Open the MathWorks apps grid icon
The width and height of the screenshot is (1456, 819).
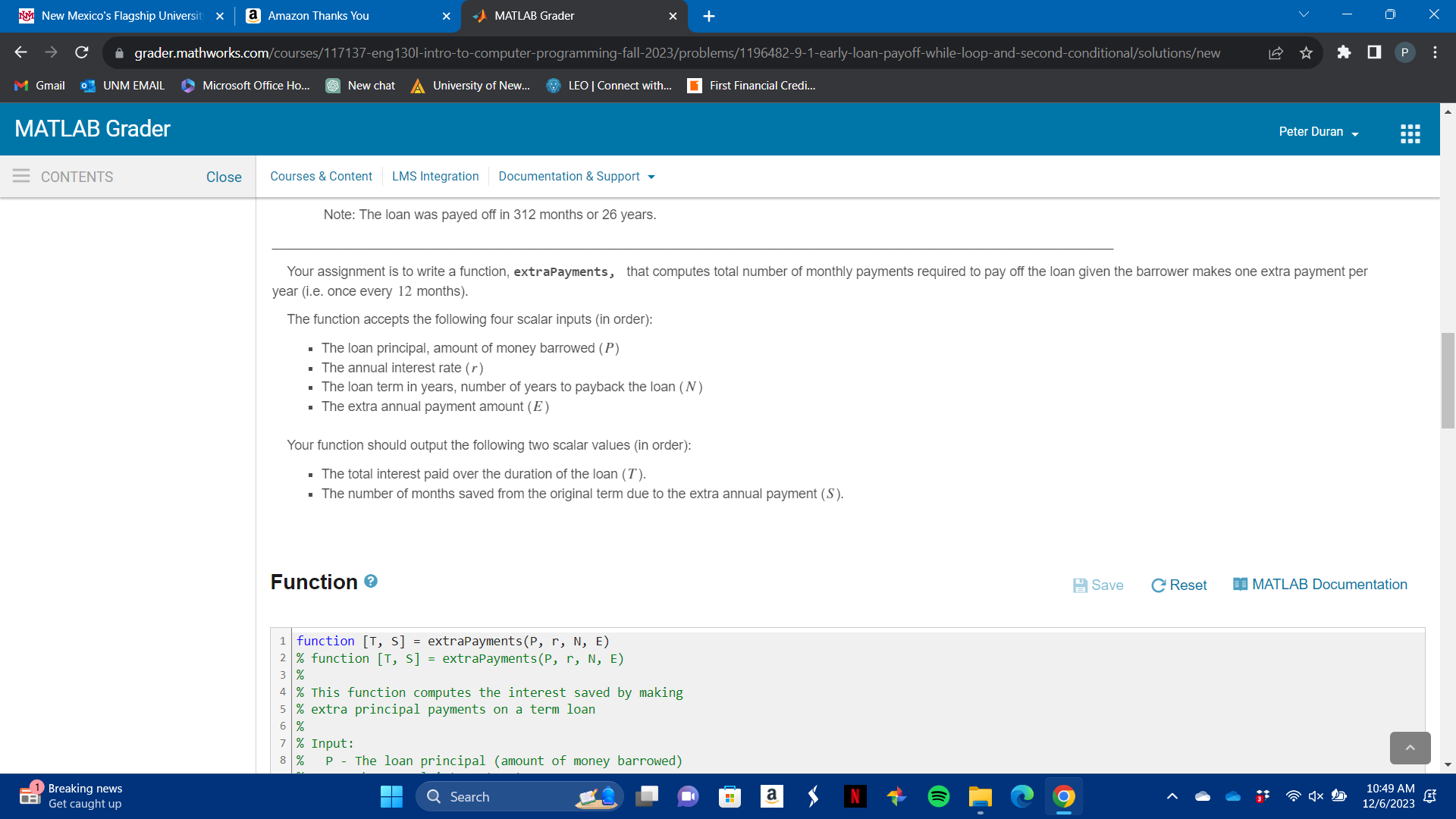(x=1410, y=133)
